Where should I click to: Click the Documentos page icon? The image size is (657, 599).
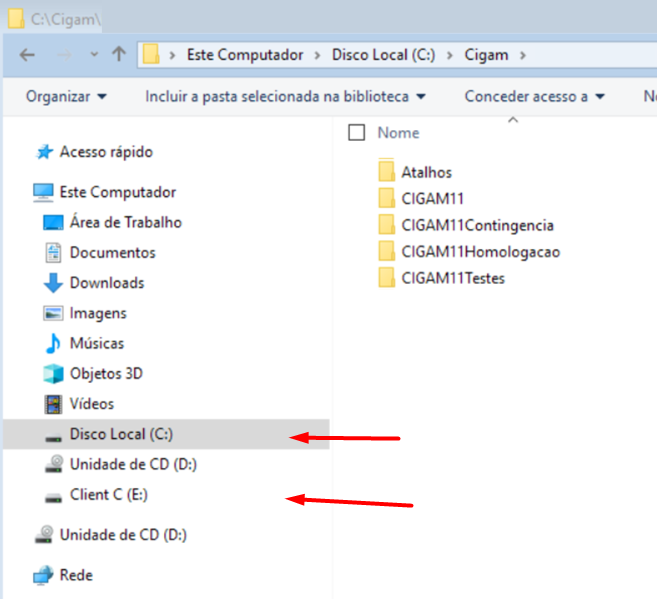click(x=53, y=253)
